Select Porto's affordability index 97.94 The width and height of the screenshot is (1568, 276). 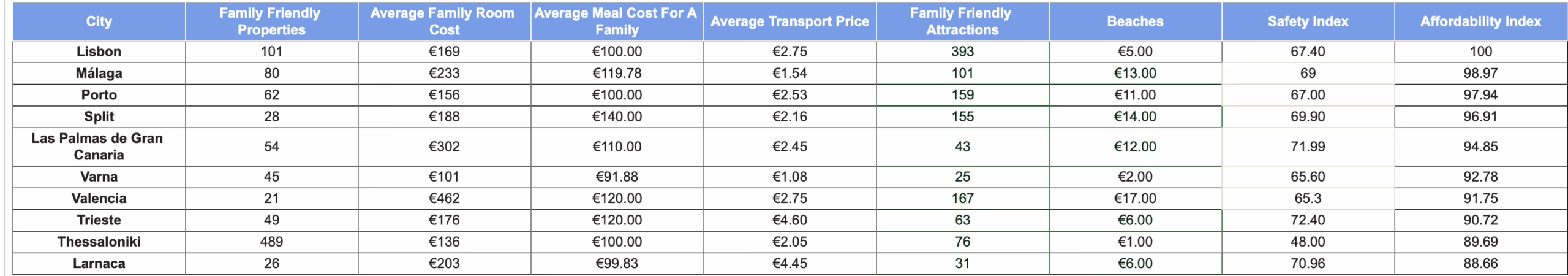[1480, 95]
